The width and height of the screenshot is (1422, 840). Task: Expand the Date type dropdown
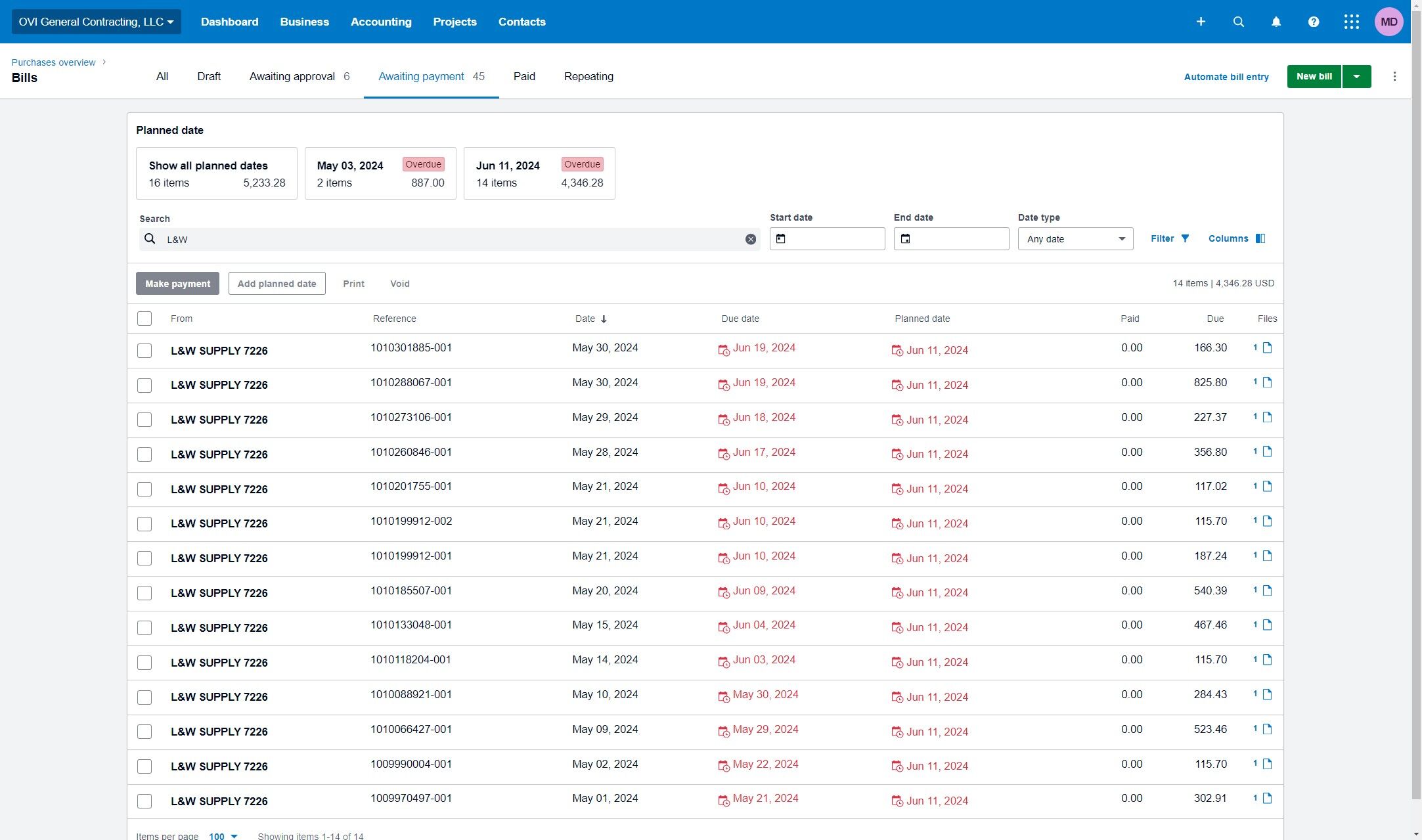click(x=1075, y=239)
